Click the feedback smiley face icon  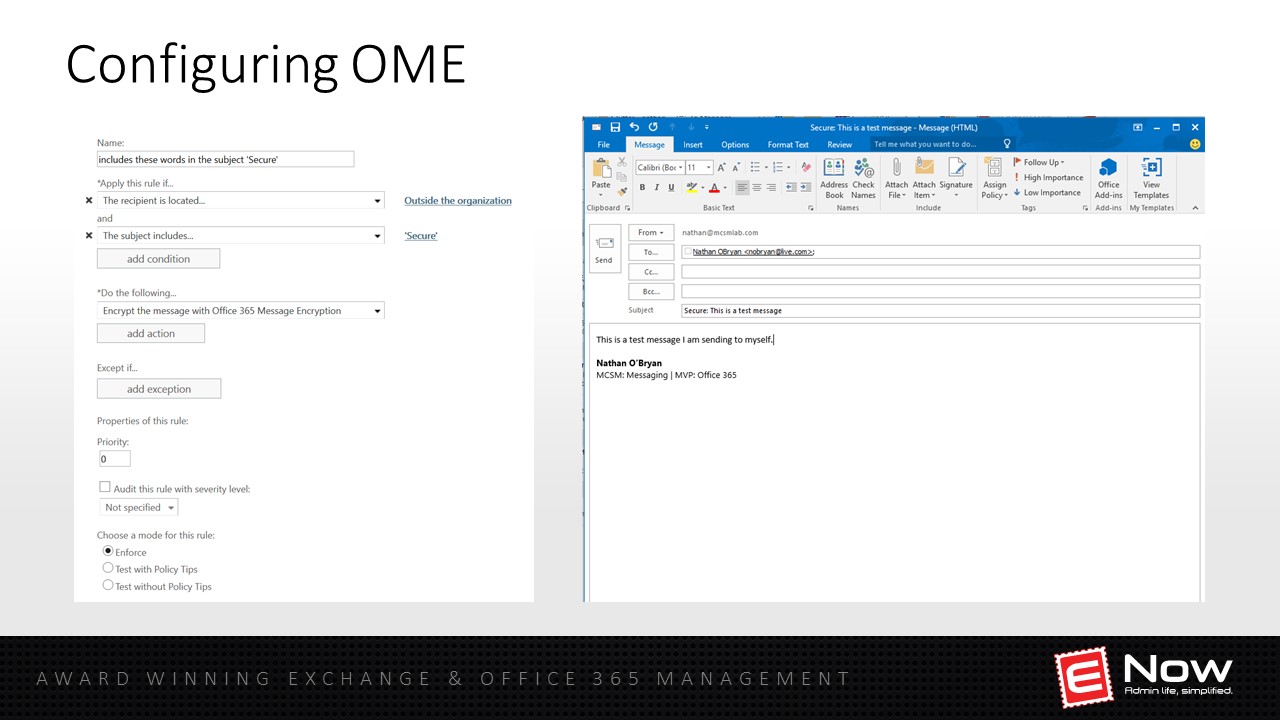click(1195, 144)
